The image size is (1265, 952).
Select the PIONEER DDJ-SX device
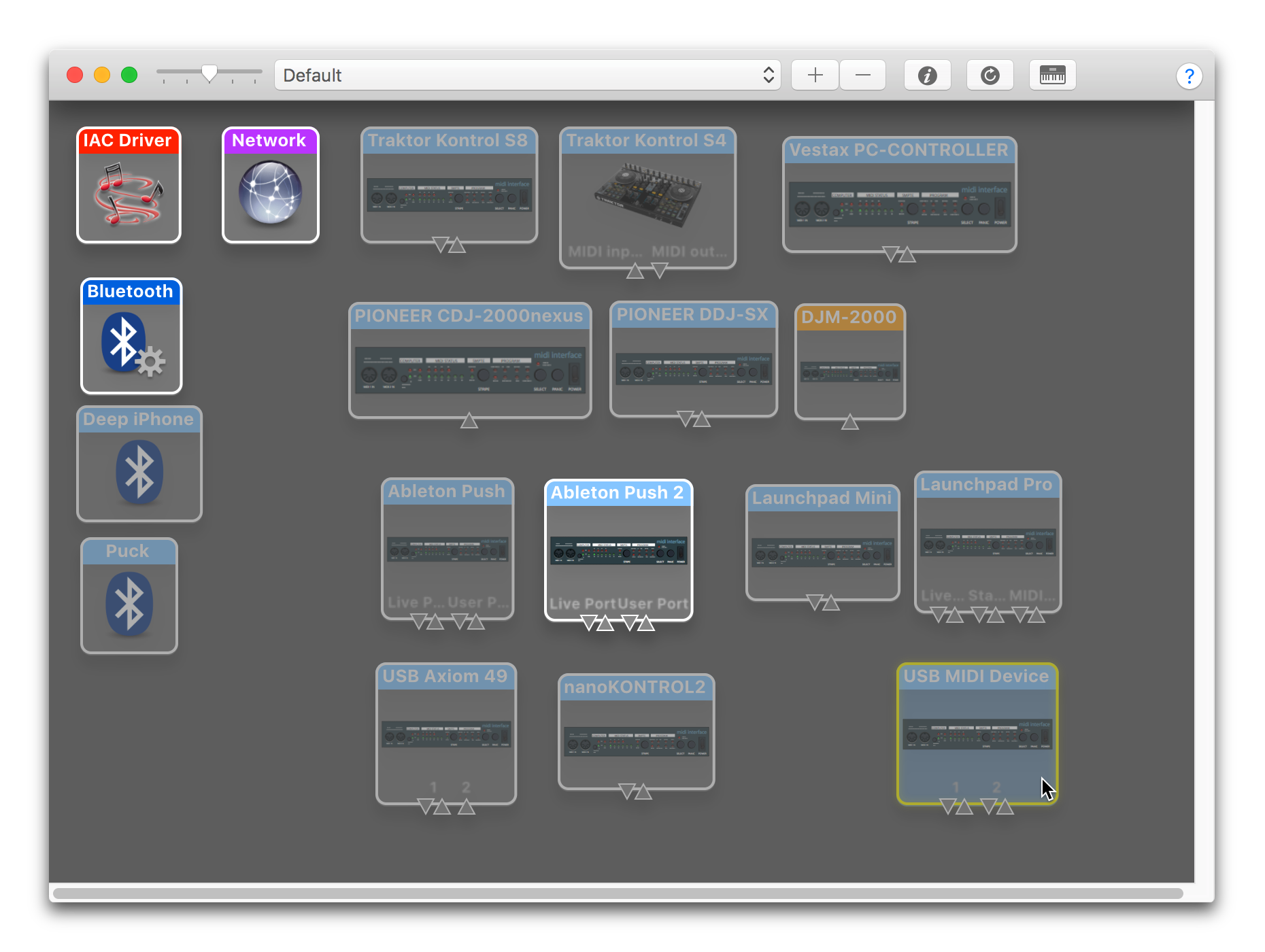point(694,359)
